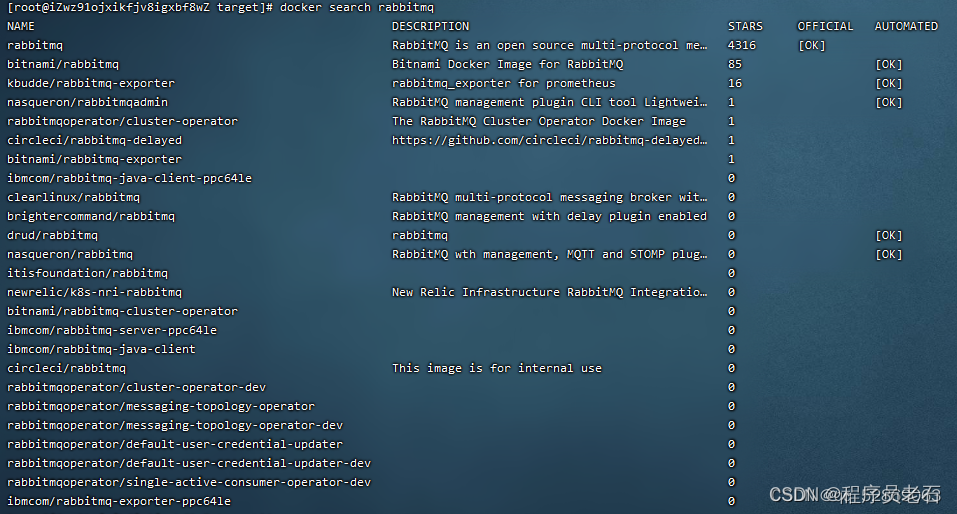Image resolution: width=957 pixels, height=514 pixels.
Task: Select 'rabbitmqoperator/cluster-operator' image name
Action: (123, 121)
